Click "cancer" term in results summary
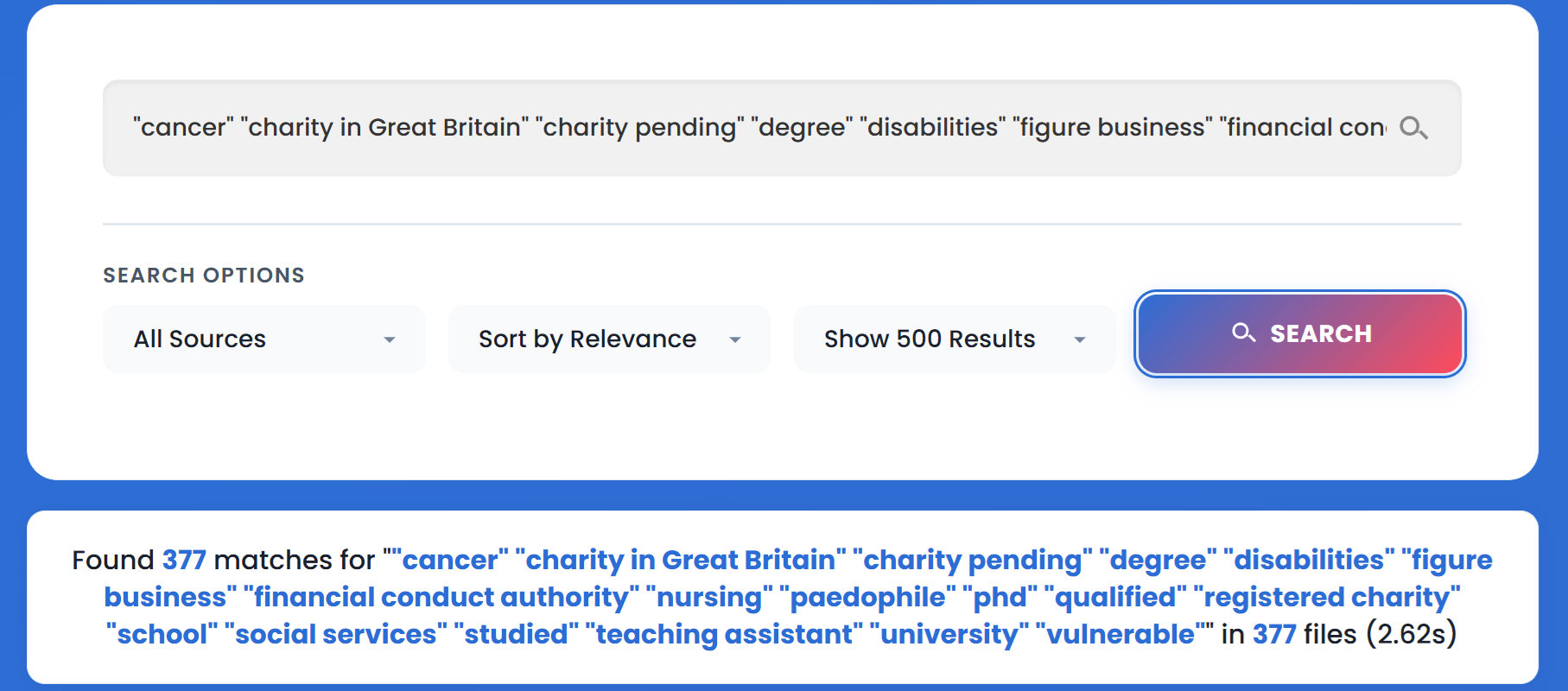Image resolution: width=1568 pixels, height=691 pixels. (450, 560)
